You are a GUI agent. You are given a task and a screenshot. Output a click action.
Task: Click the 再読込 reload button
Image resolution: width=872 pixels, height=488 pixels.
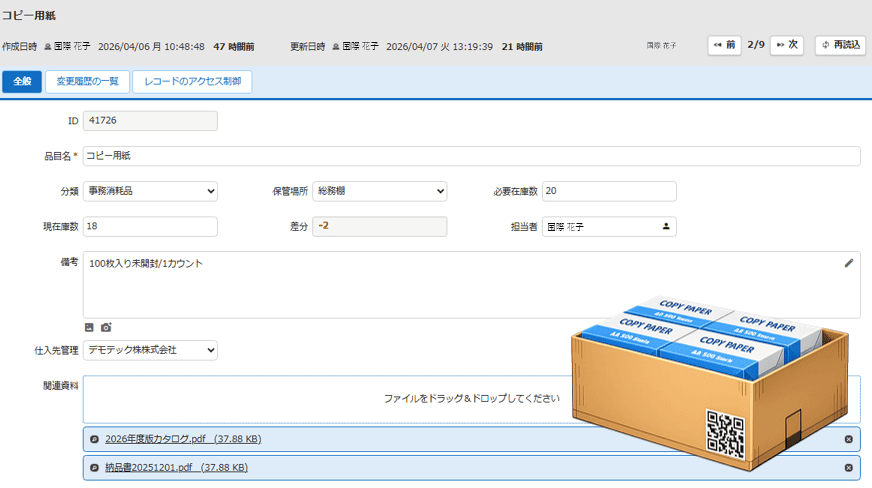pos(840,45)
